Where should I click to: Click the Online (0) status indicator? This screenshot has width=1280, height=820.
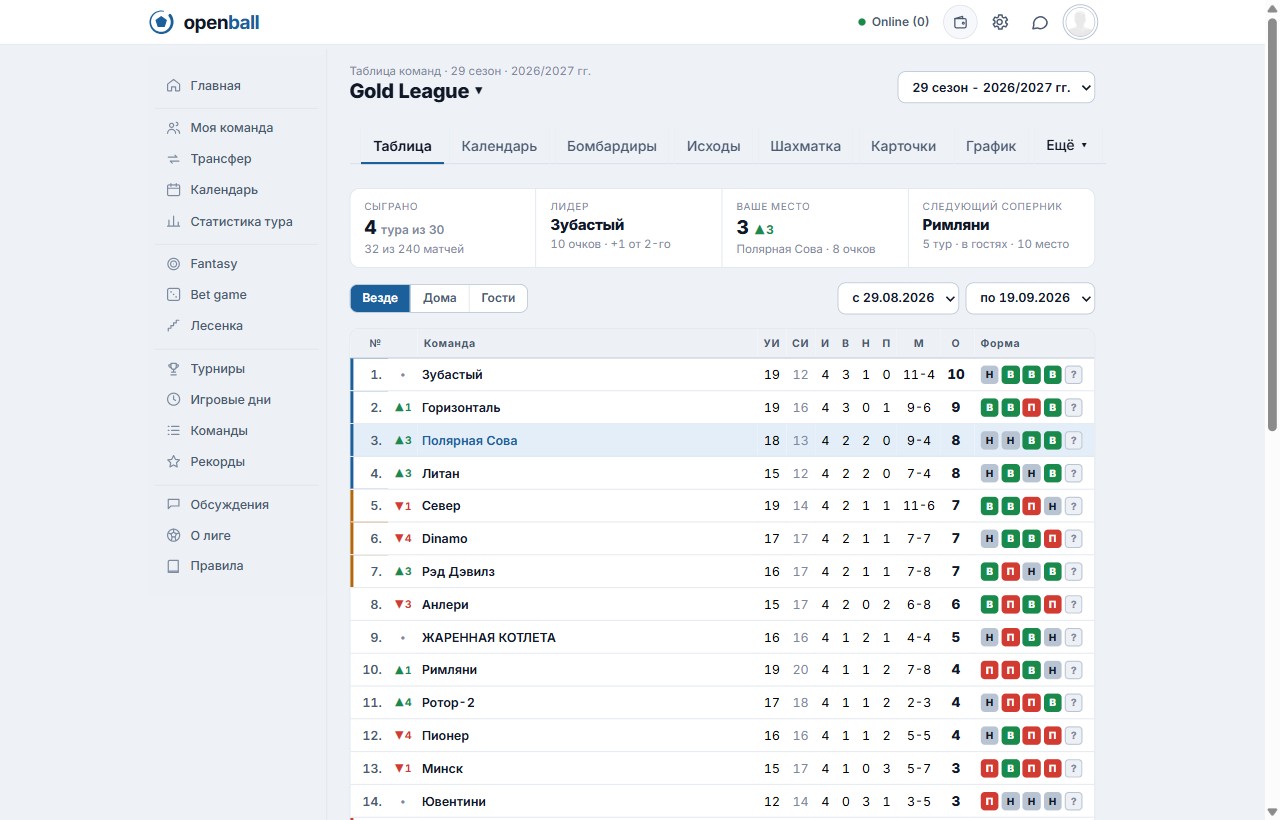(x=894, y=22)
